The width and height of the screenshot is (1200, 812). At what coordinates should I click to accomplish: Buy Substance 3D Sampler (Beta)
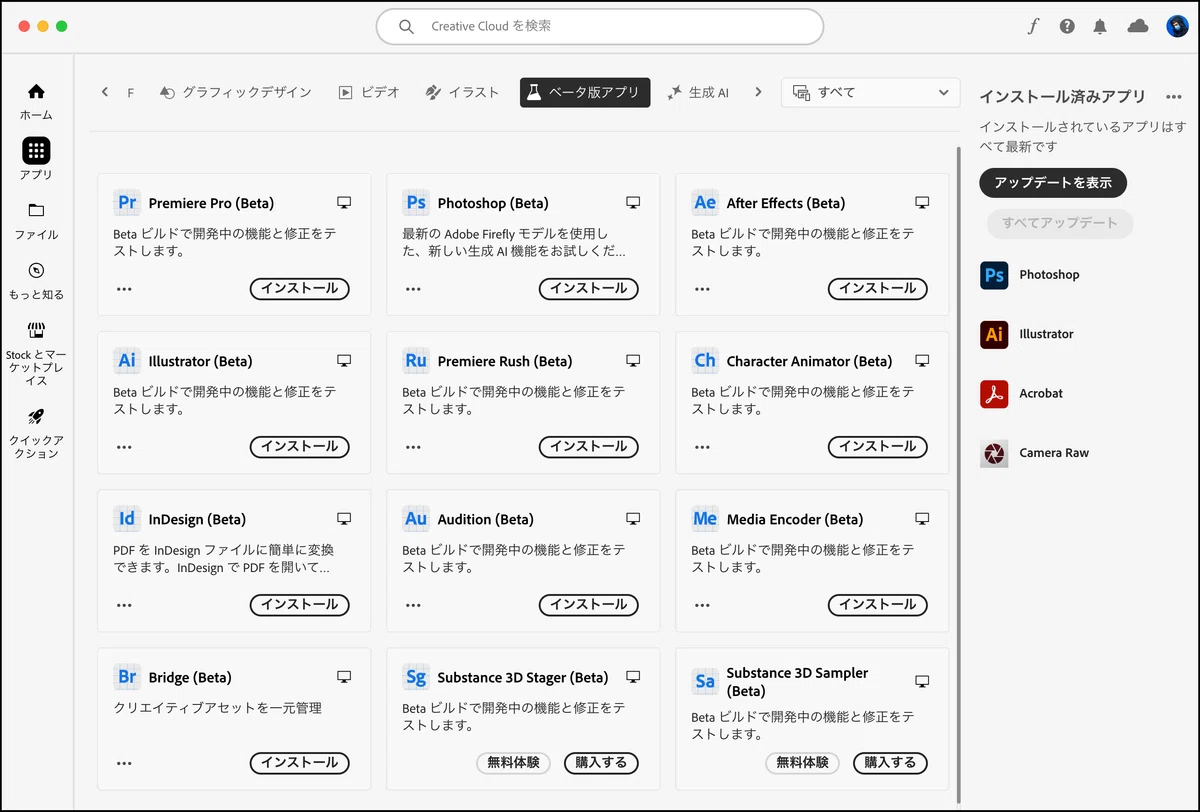(x=890, y=763)
